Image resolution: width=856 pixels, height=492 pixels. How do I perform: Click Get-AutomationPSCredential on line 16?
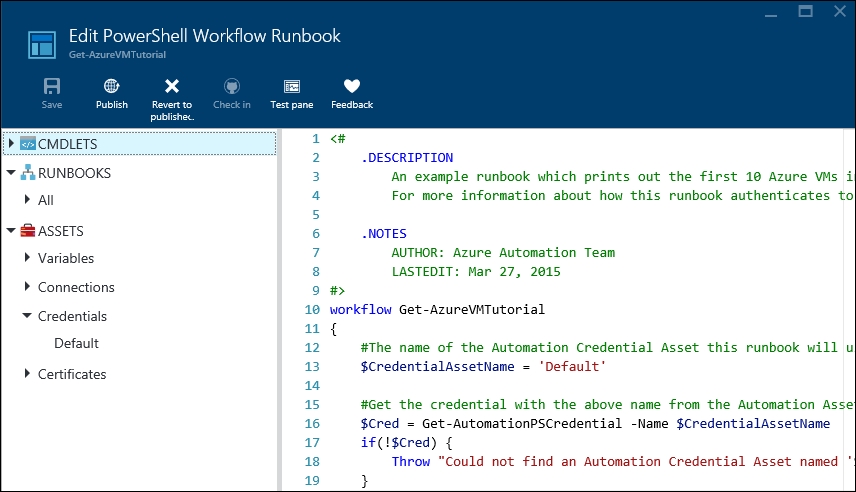(522, 424)
